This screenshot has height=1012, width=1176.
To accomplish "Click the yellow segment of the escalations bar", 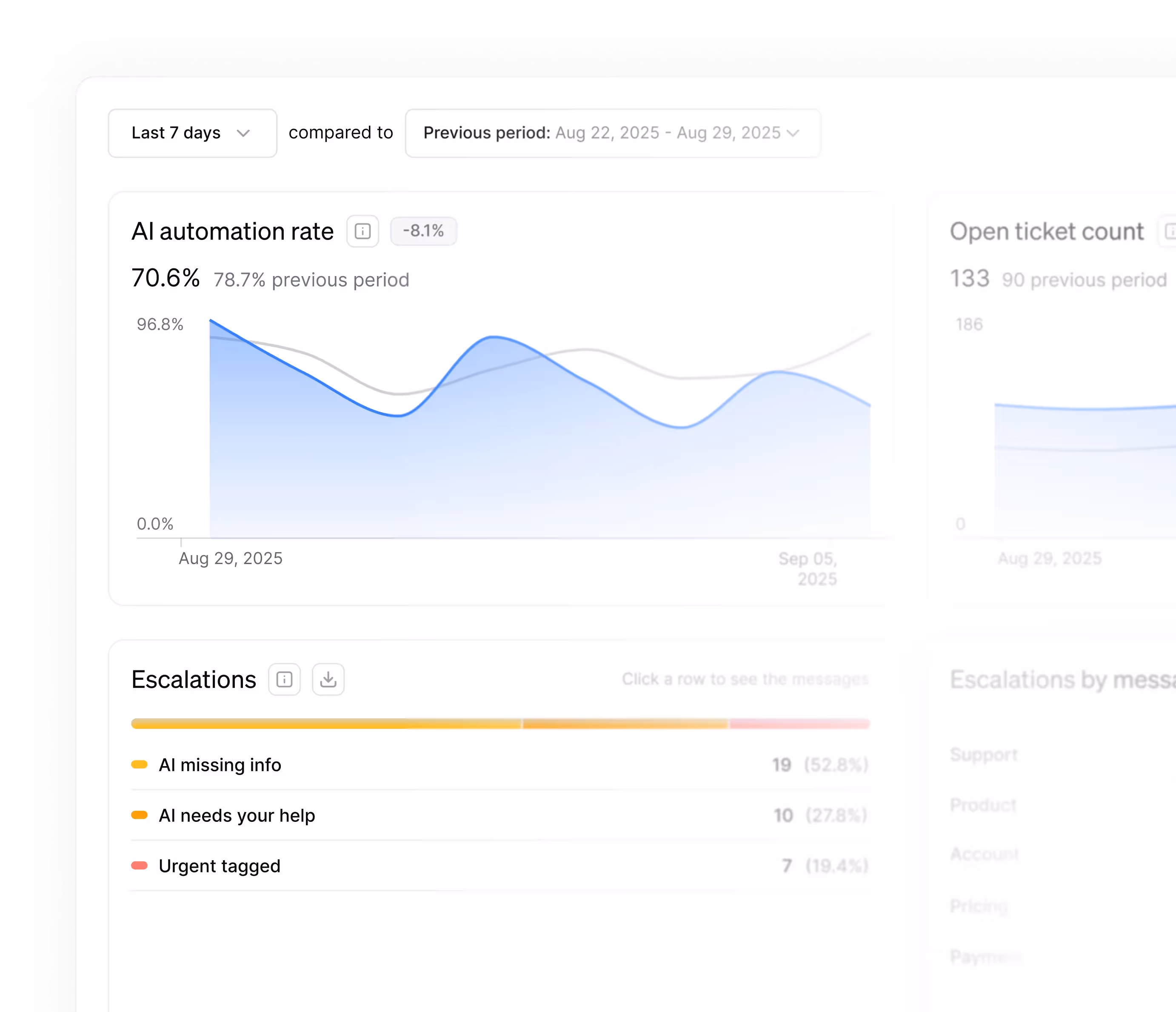I will click(x=326, y=724).
